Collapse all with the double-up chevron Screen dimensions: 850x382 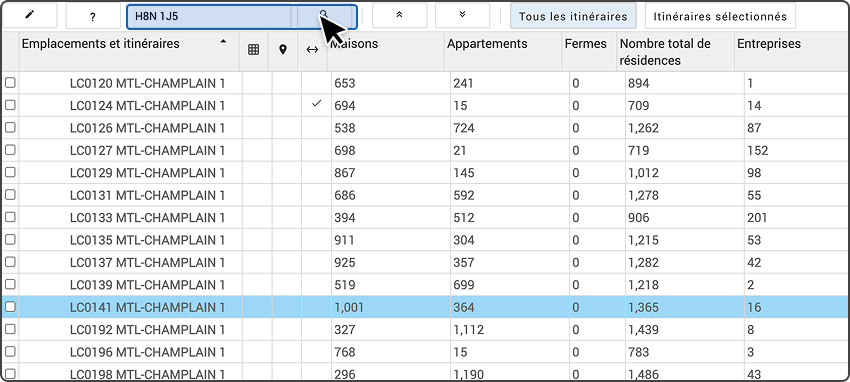tap(400, 16)
